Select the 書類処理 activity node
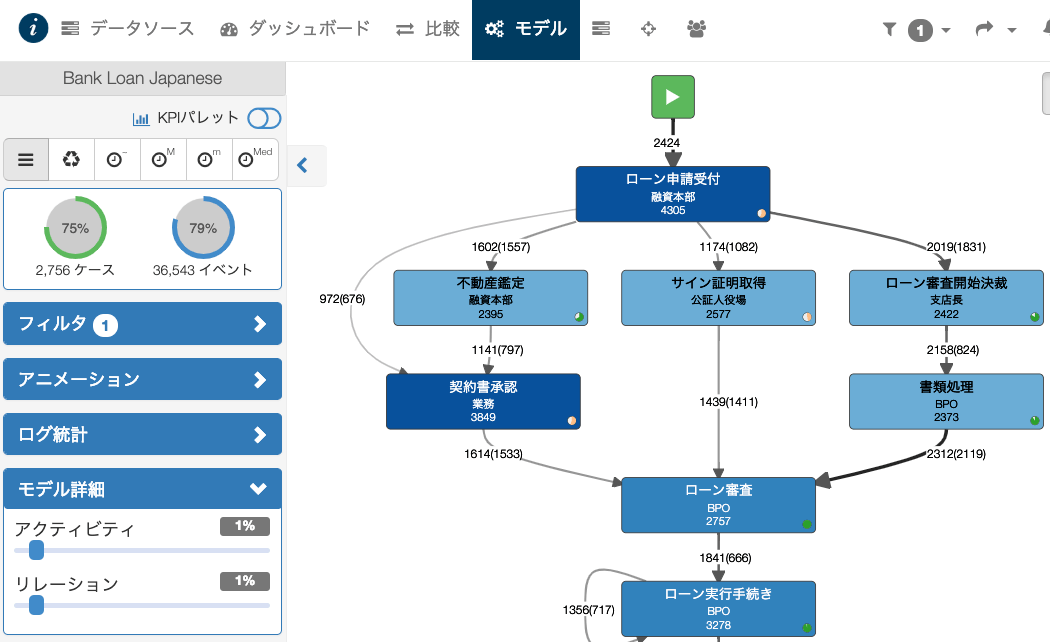 (x=946, y=402)
